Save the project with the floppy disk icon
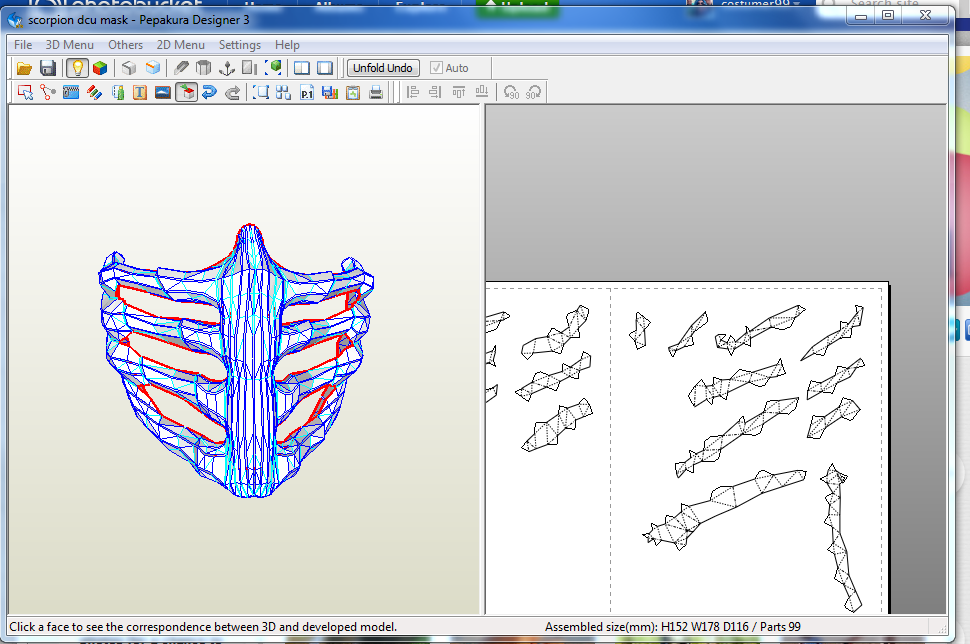 (x=48, y=68)
